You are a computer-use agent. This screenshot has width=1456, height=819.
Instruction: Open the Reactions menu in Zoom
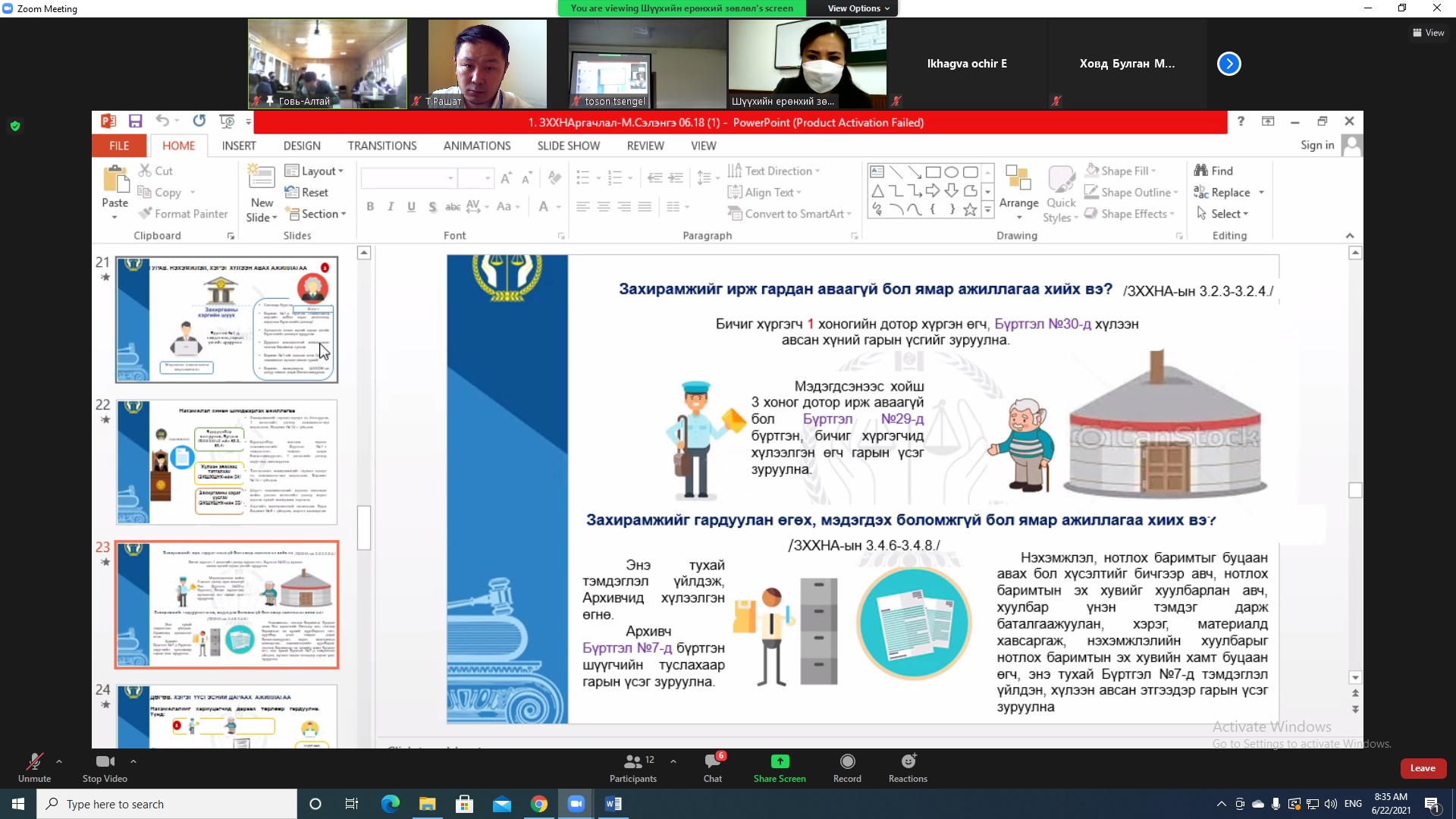[x=908, y=767]
